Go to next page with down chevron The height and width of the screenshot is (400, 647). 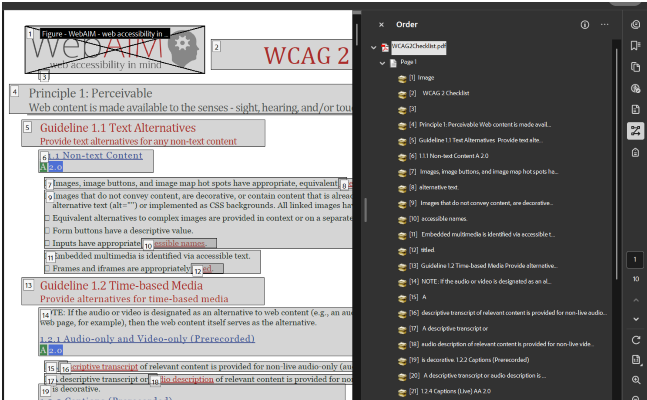click(x=636, y=319)
